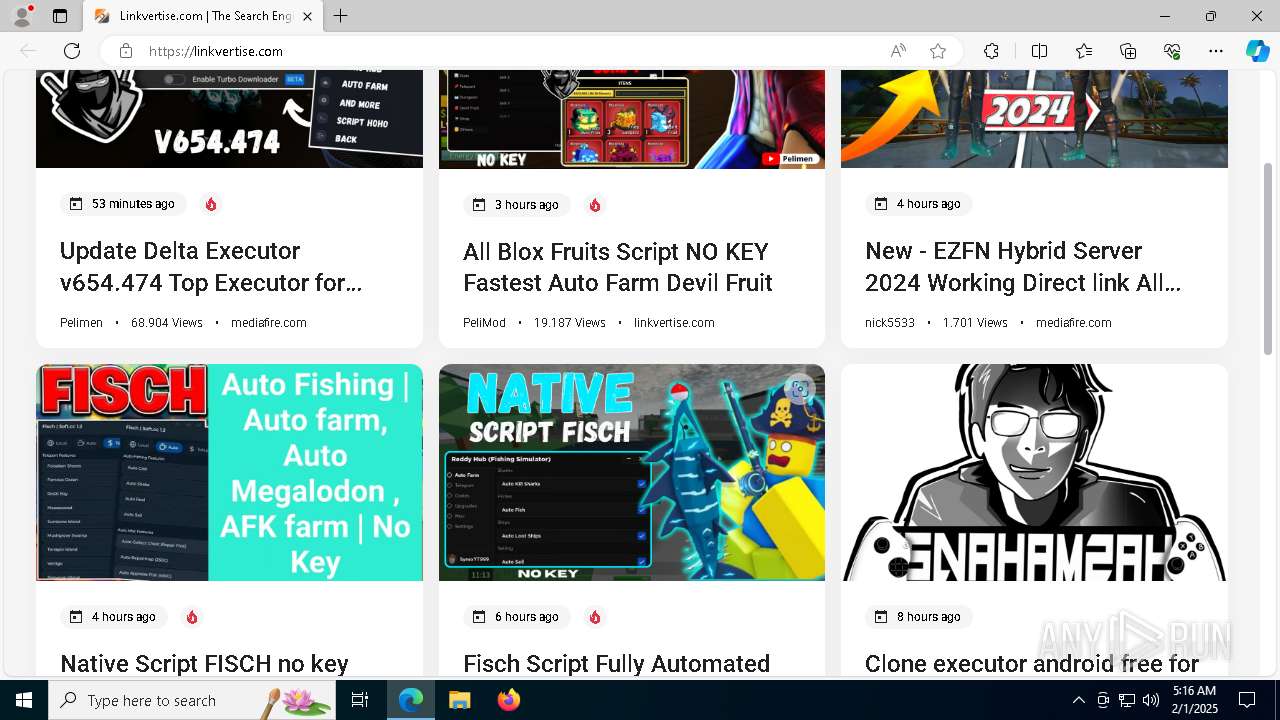
Task: Open the Extensions puzzle icon
Action: [x=991, y=51]
